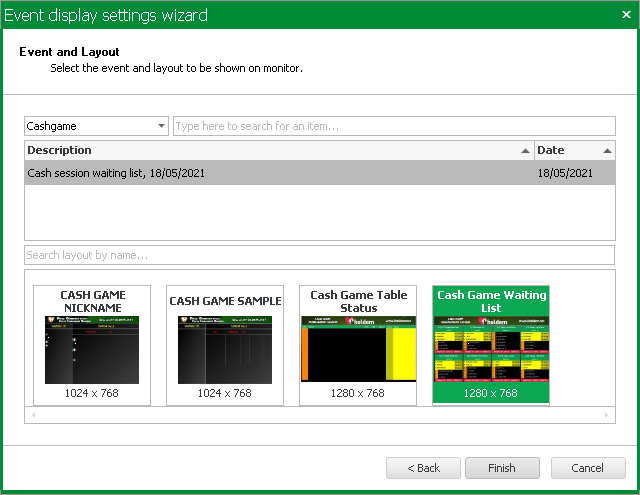Select the Cash Game Table Status layout
Screen dimensions: 640x495
358,345
